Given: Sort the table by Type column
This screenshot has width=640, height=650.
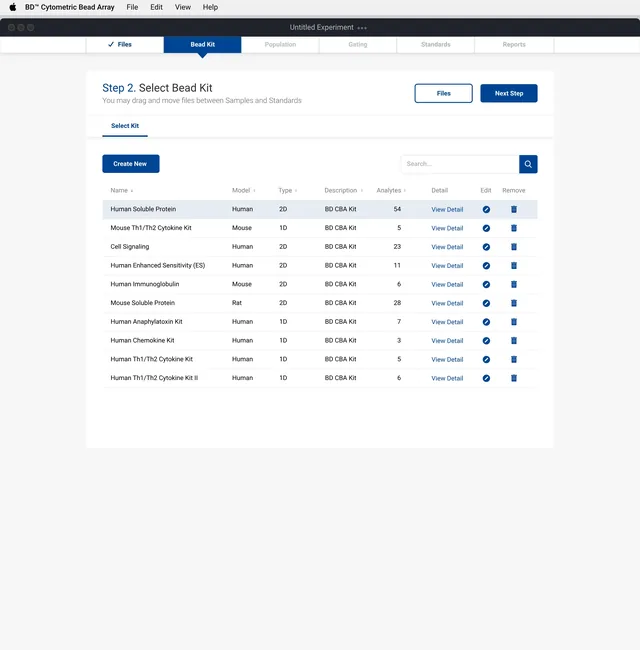Looking at the screenshot, I should click(x=287, y=190).
